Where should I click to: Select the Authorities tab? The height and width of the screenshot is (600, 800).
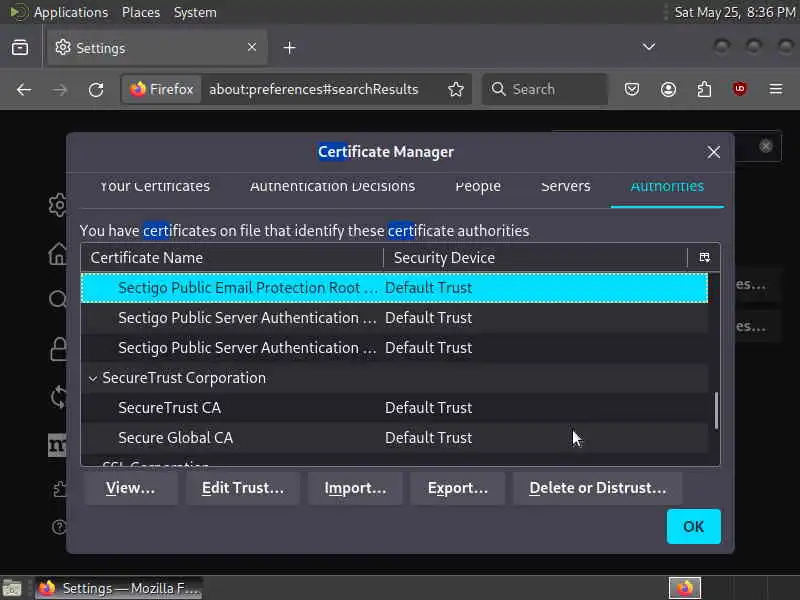coord(667,187)
